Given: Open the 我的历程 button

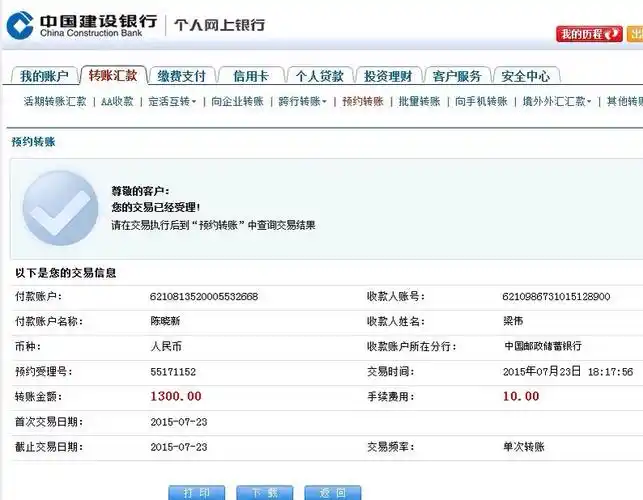Looking at the screenshot, I should [x=589, y=34].
